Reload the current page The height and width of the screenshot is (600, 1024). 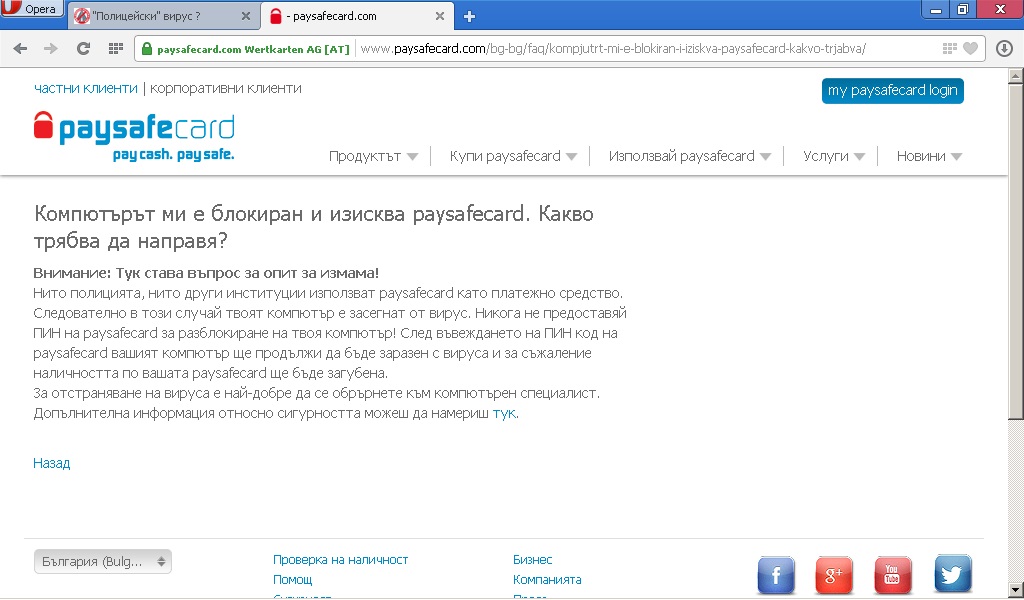pos(83,48)
